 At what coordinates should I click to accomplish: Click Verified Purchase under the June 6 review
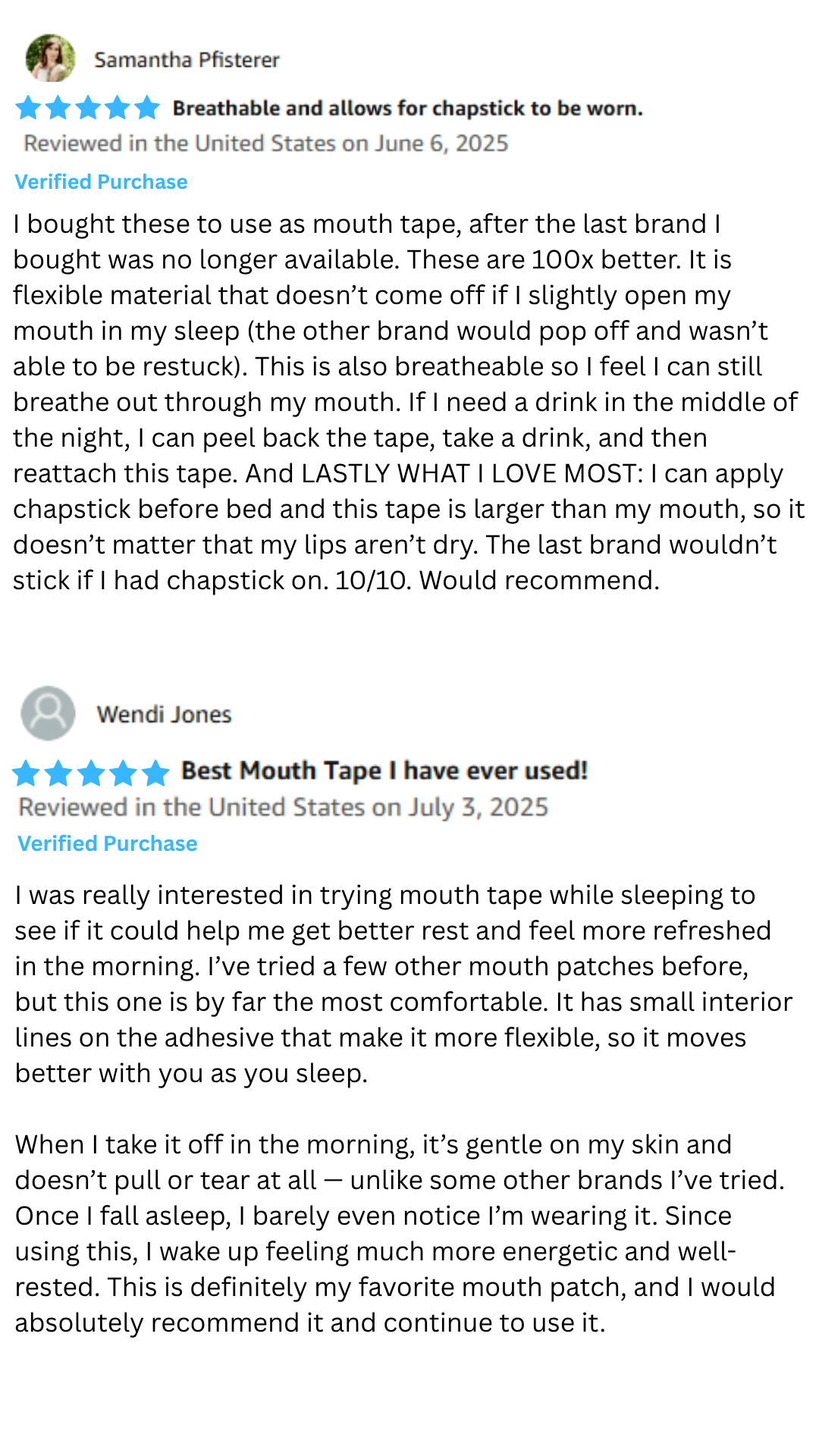click(x=101, y=182)
